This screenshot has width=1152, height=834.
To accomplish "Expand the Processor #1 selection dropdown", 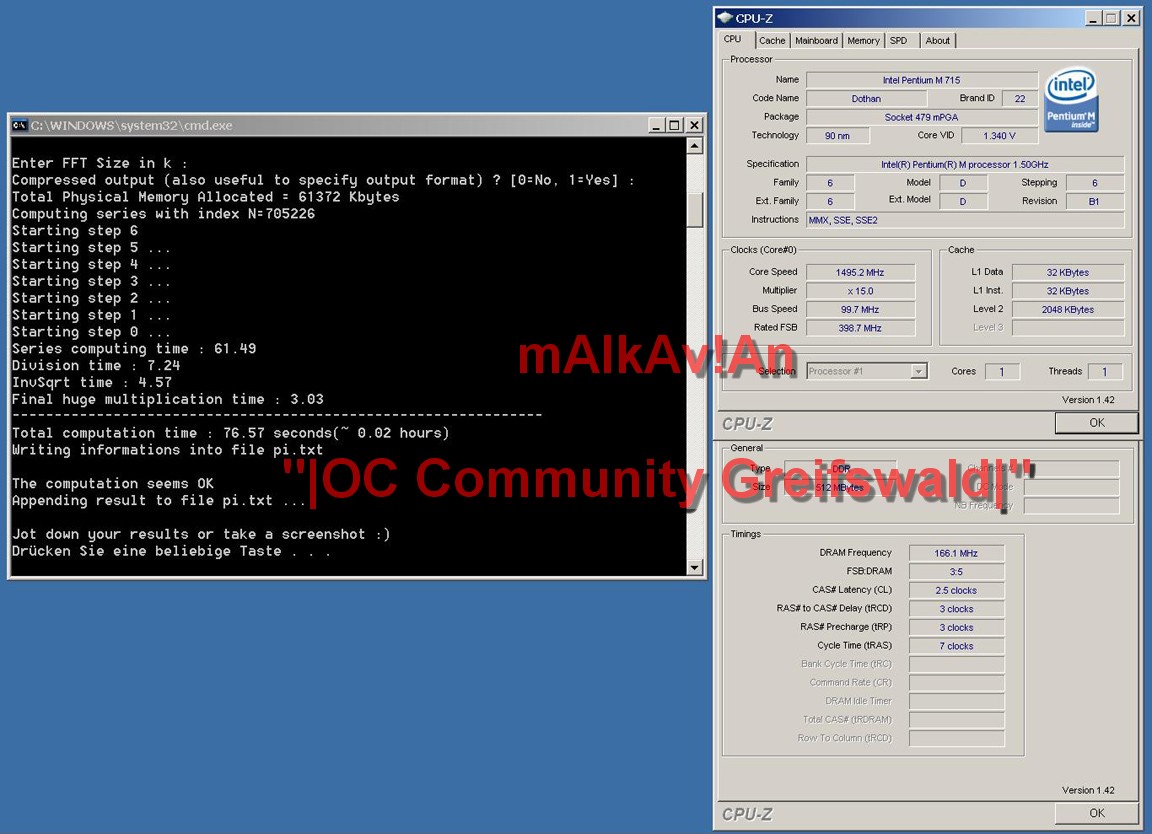I will point(918,372).
